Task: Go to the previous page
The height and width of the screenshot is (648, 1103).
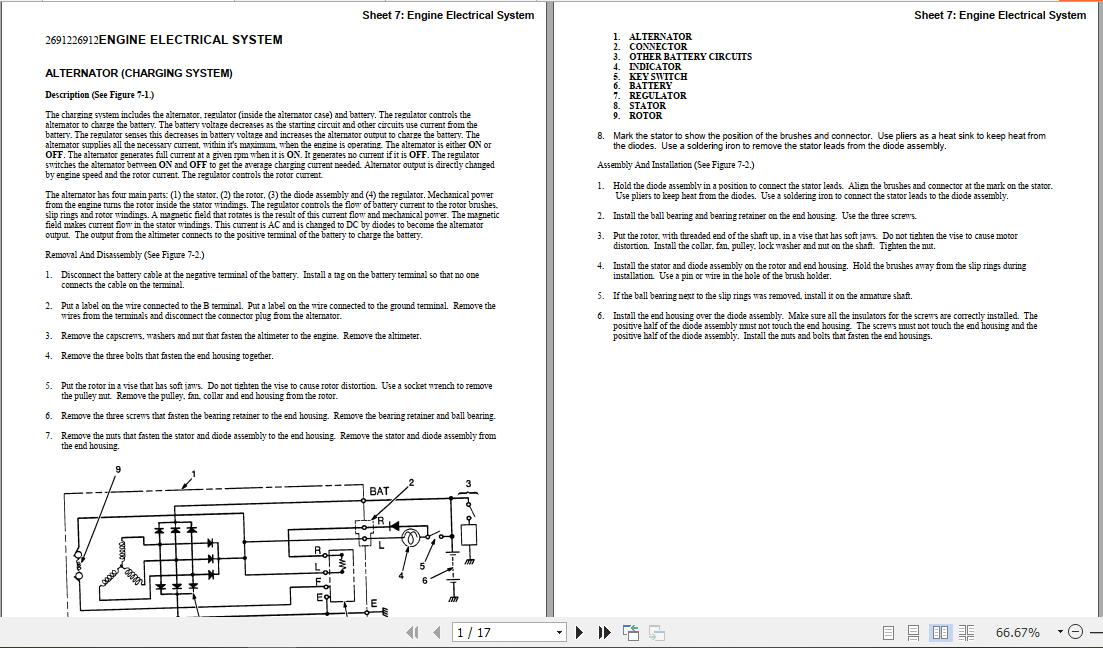Action: coord(437,633)
